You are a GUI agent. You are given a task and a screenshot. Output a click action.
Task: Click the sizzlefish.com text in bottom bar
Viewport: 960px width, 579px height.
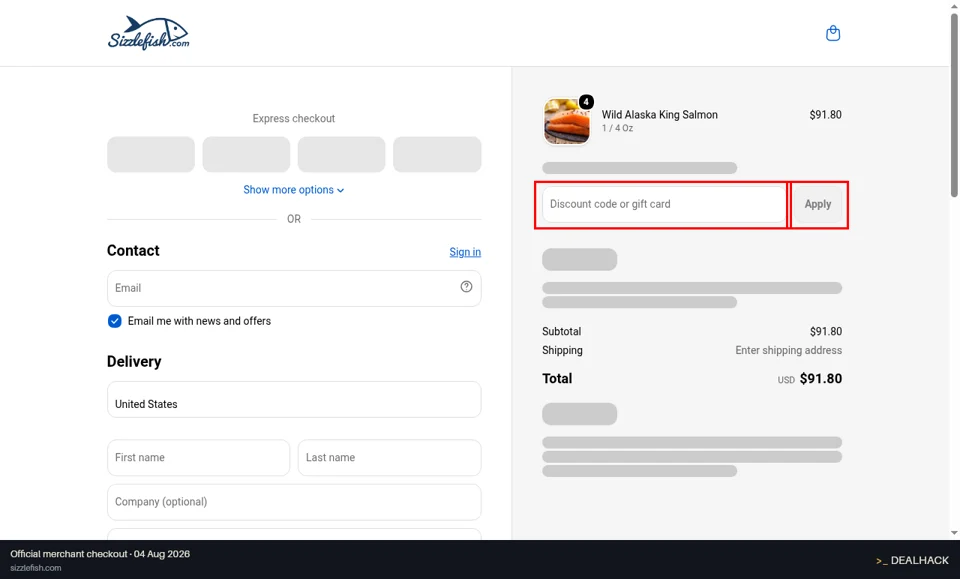pyautogui.click(x=36, y=568)
